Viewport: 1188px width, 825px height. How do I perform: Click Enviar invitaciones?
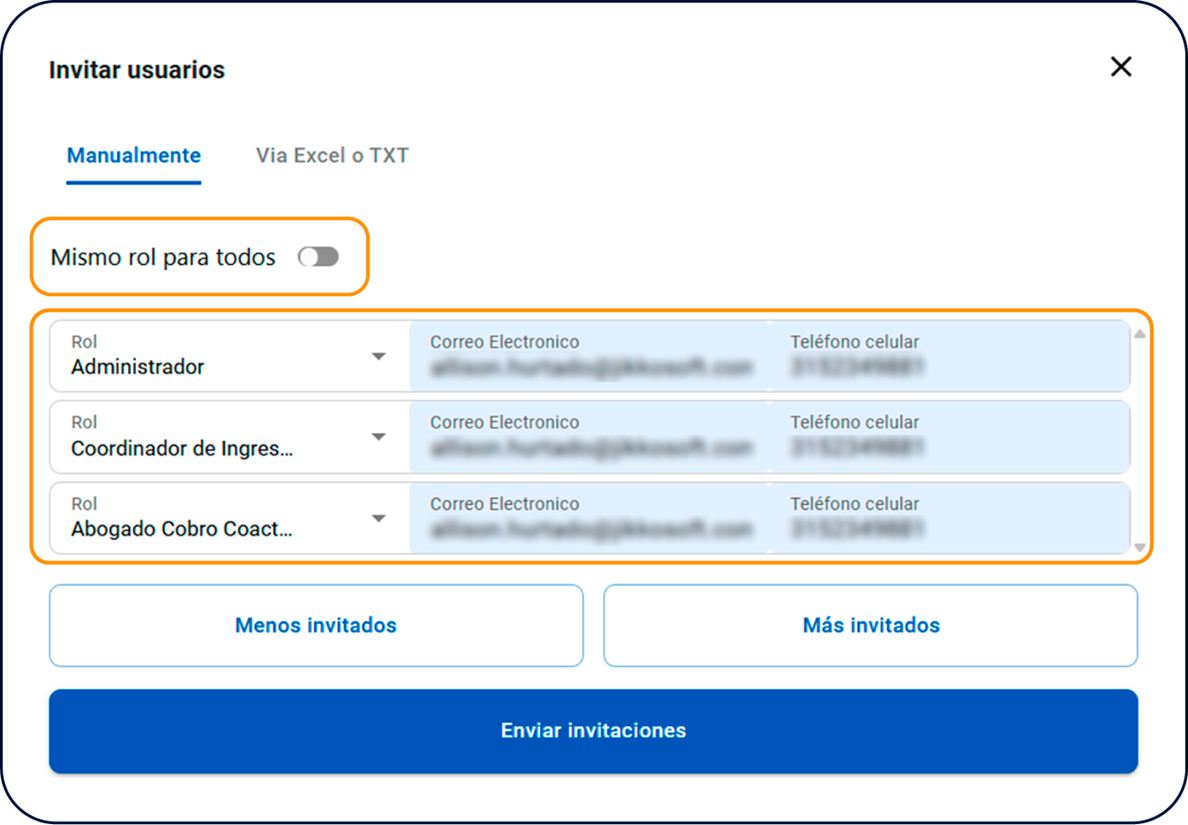(593, 731)
